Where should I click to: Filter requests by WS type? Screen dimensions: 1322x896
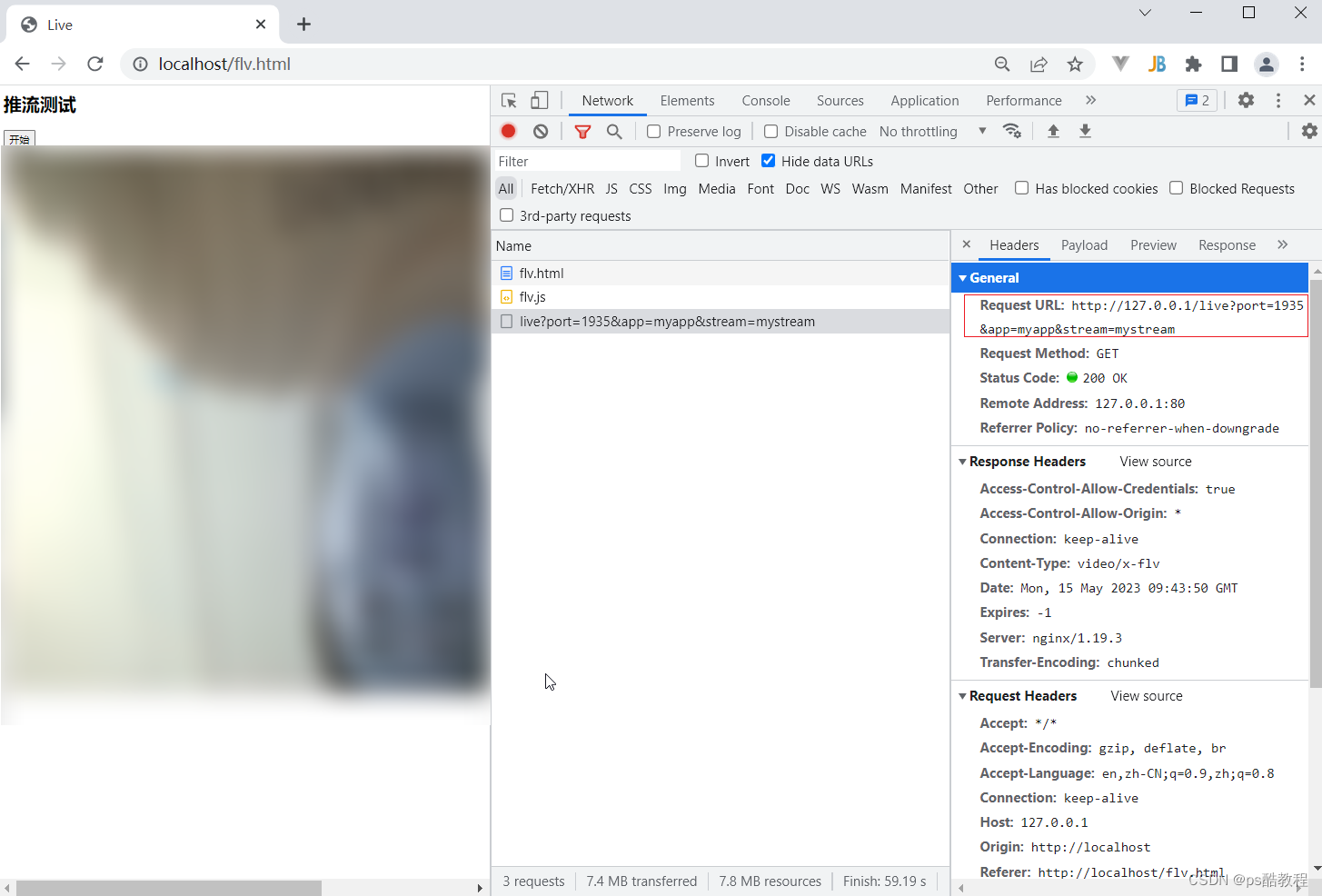[x=830, y=189]
